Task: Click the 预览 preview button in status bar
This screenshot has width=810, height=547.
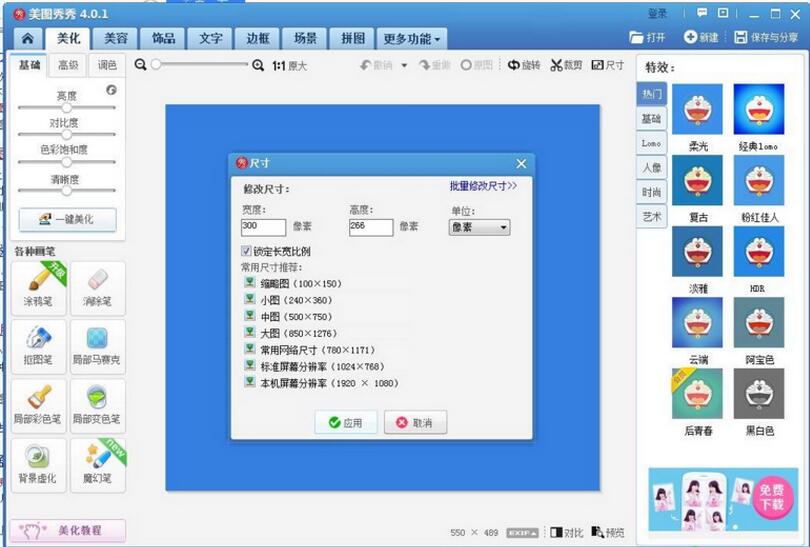Action: pos(608,532)
